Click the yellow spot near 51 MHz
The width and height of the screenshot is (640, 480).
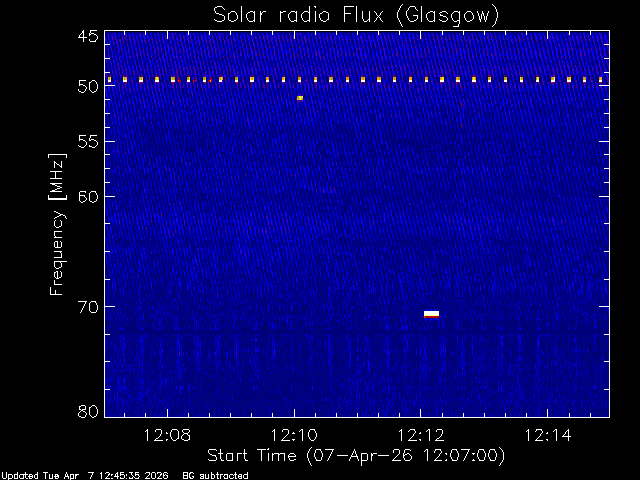coord(300,98)
